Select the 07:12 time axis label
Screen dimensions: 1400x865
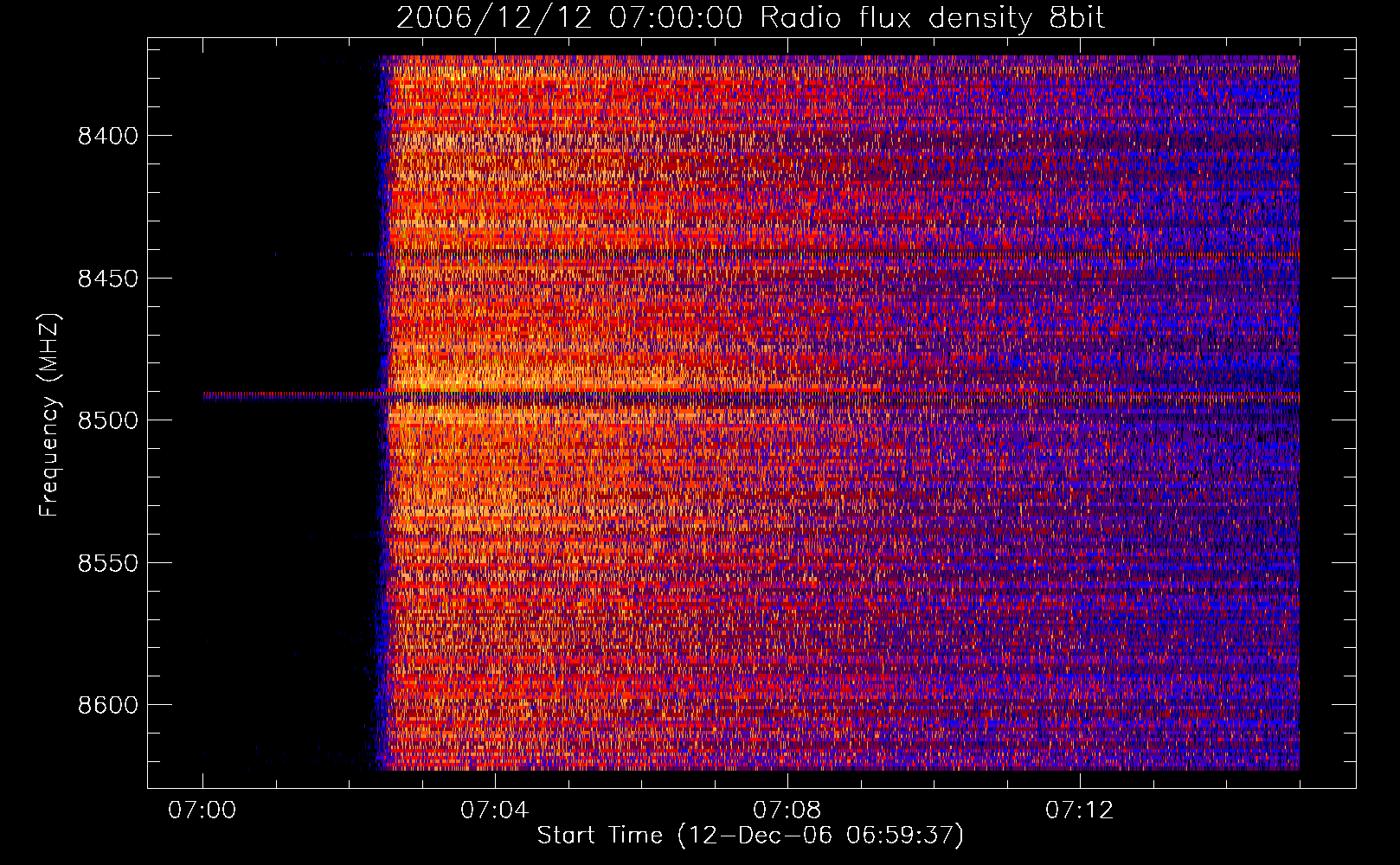click(x=1079, y=811)
